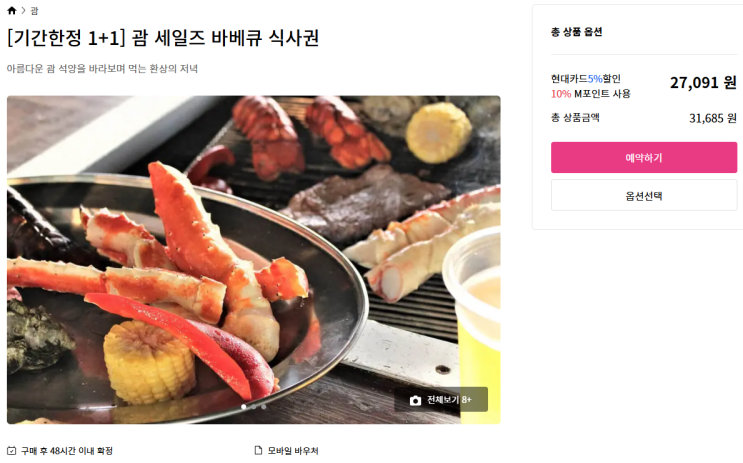The image size is (743, 463).
Task: Click the pink 예약하기 reserve button
Action: pyautogui.click(x=643, y=157)
